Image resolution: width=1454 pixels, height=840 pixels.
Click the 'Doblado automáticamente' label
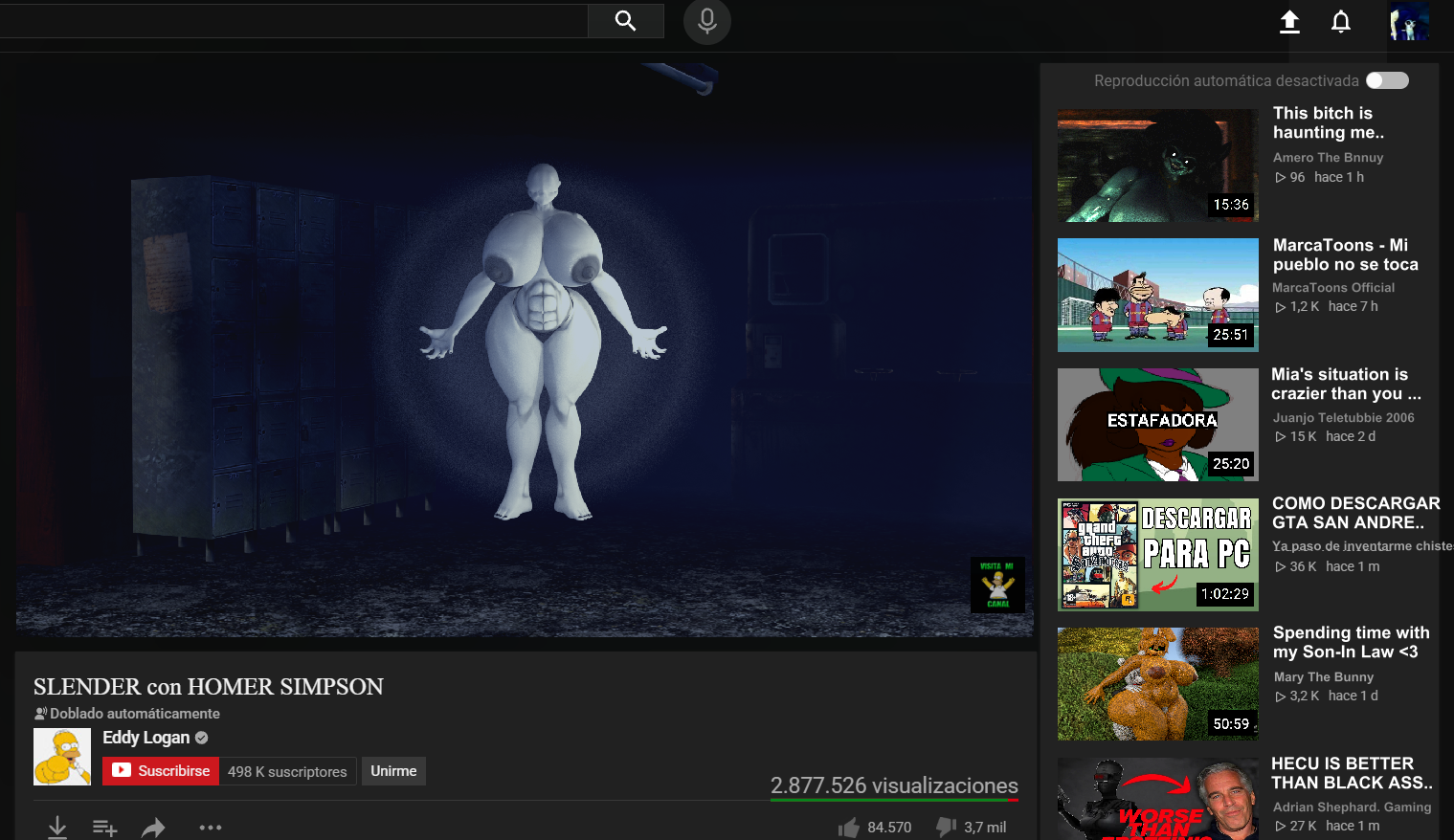[135, 714]
